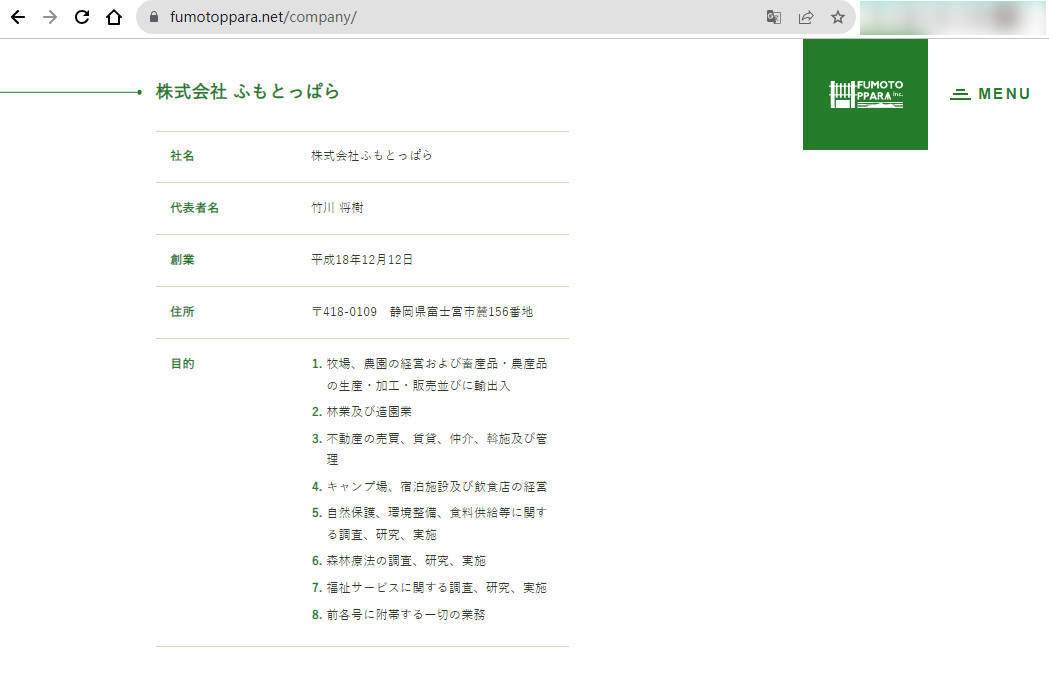Click the address text 〒418-0109

click(x=344, y=312)
